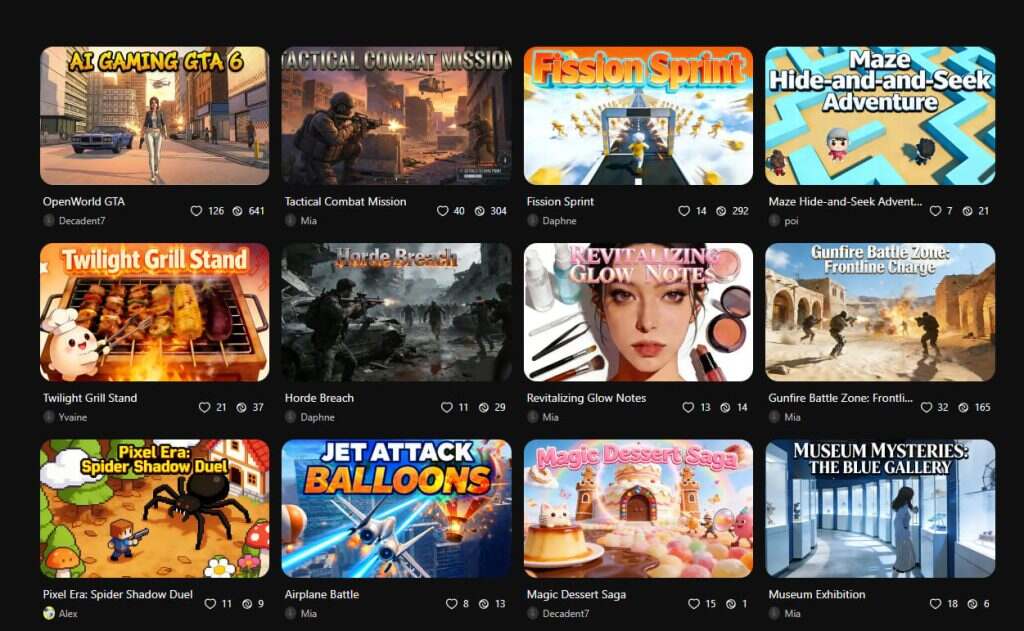Screen dimensions: 1024x631
Task: Open the Horde Breach title link
Action: [319, 398]
